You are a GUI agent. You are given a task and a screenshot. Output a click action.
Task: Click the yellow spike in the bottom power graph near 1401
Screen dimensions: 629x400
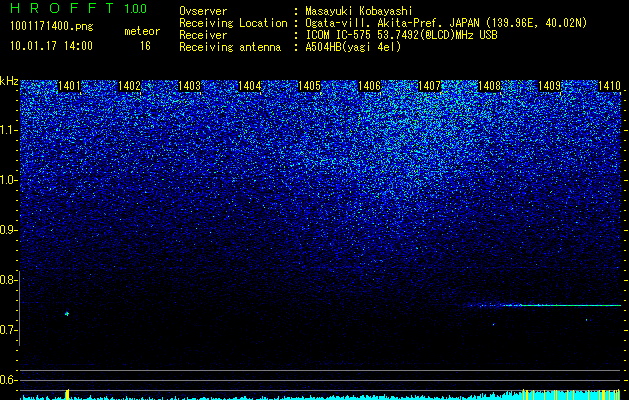67,394
